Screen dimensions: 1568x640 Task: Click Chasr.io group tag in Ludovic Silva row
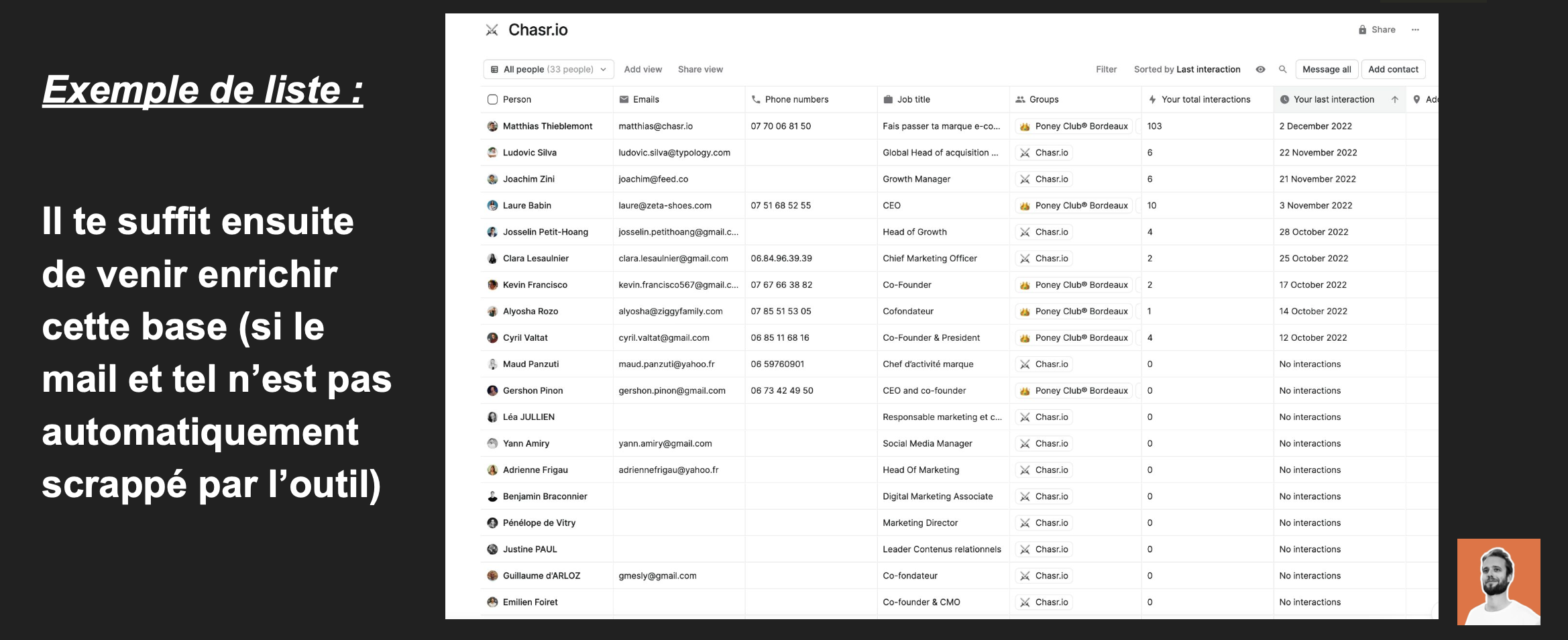tap(1044, 152)
